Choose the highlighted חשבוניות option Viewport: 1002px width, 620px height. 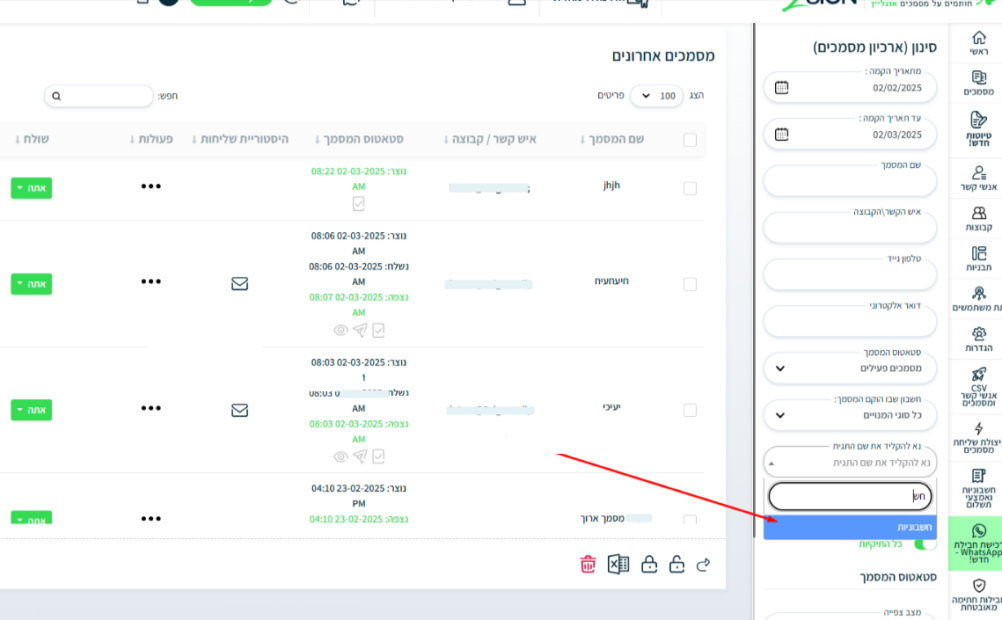[x=850, y=527]
